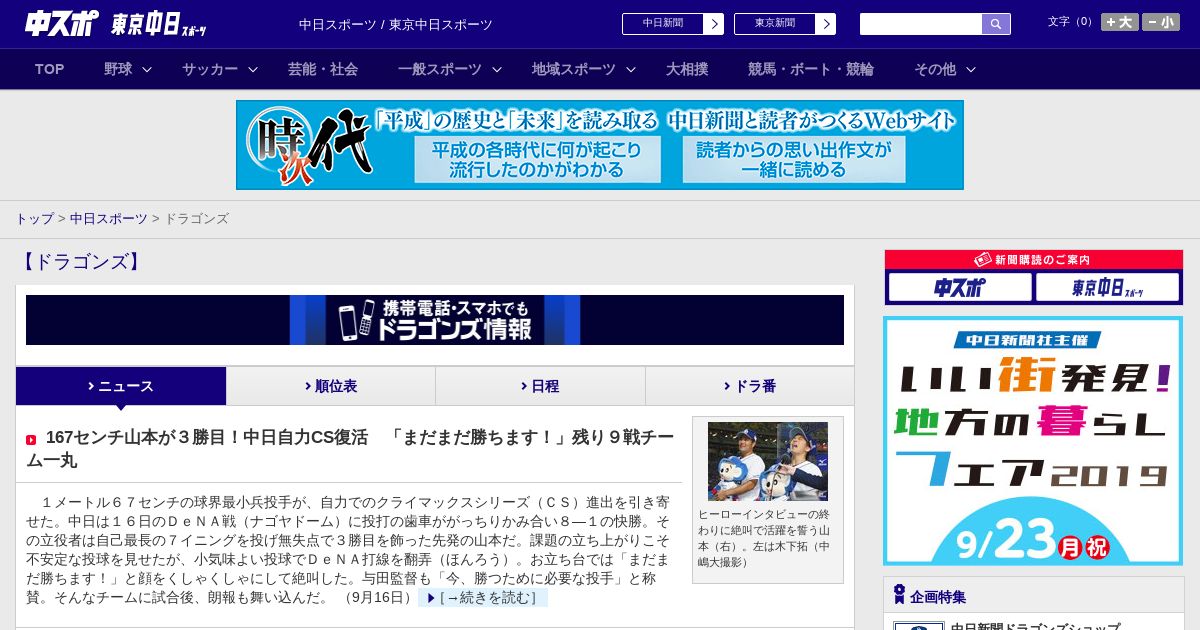Viewport: 1200px width, 630px height.
Task: Click the arrow beside 中日新聞 button
Action: pyautogui.click(x=714, y=24)
